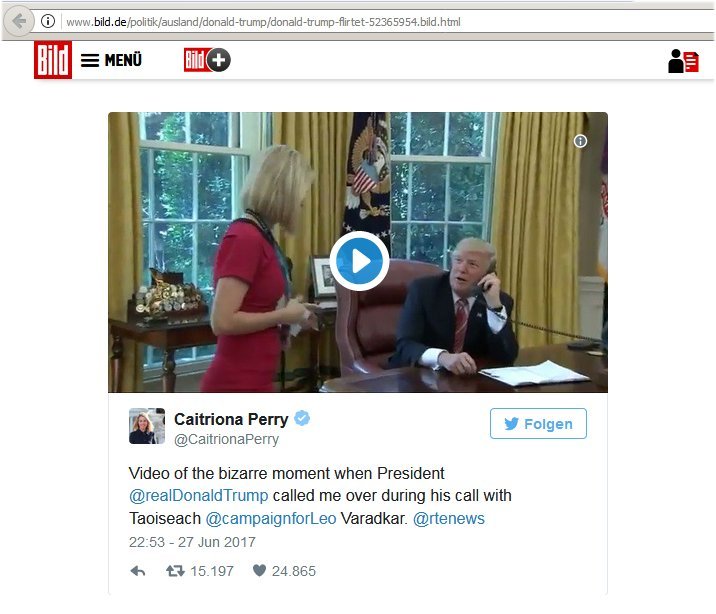
Task: Open the MENÜ hamburger menu
Action: click(111, 60)
